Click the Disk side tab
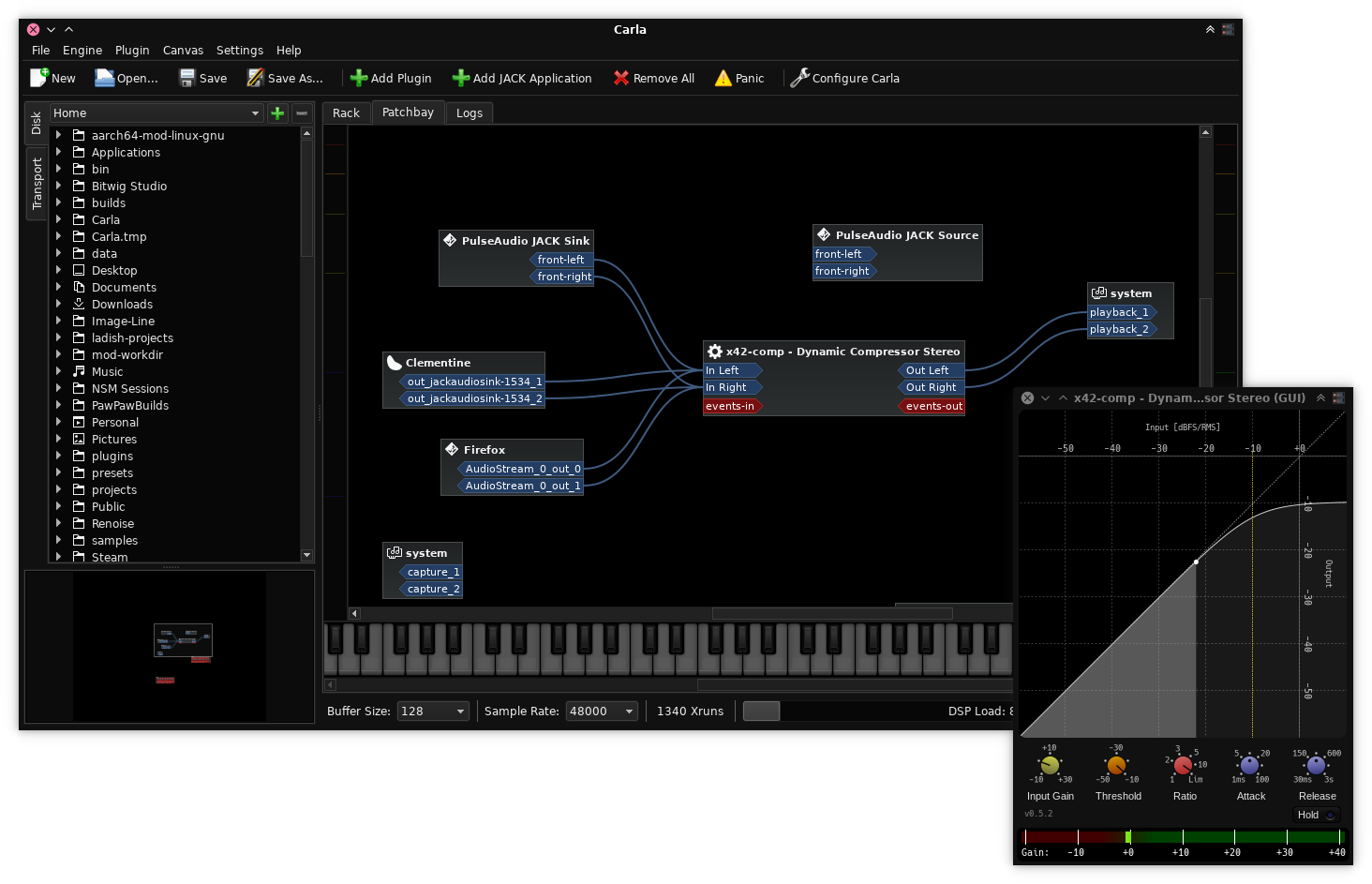 click(x=37, y=123)
